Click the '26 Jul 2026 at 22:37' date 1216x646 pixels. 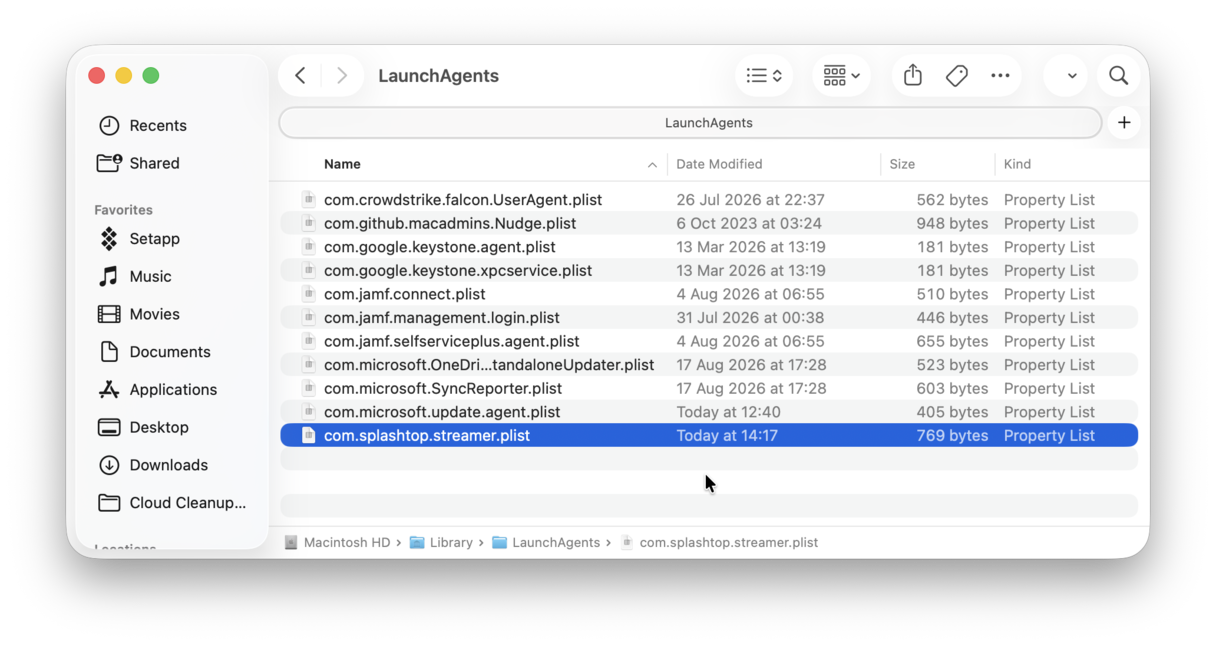750,200
